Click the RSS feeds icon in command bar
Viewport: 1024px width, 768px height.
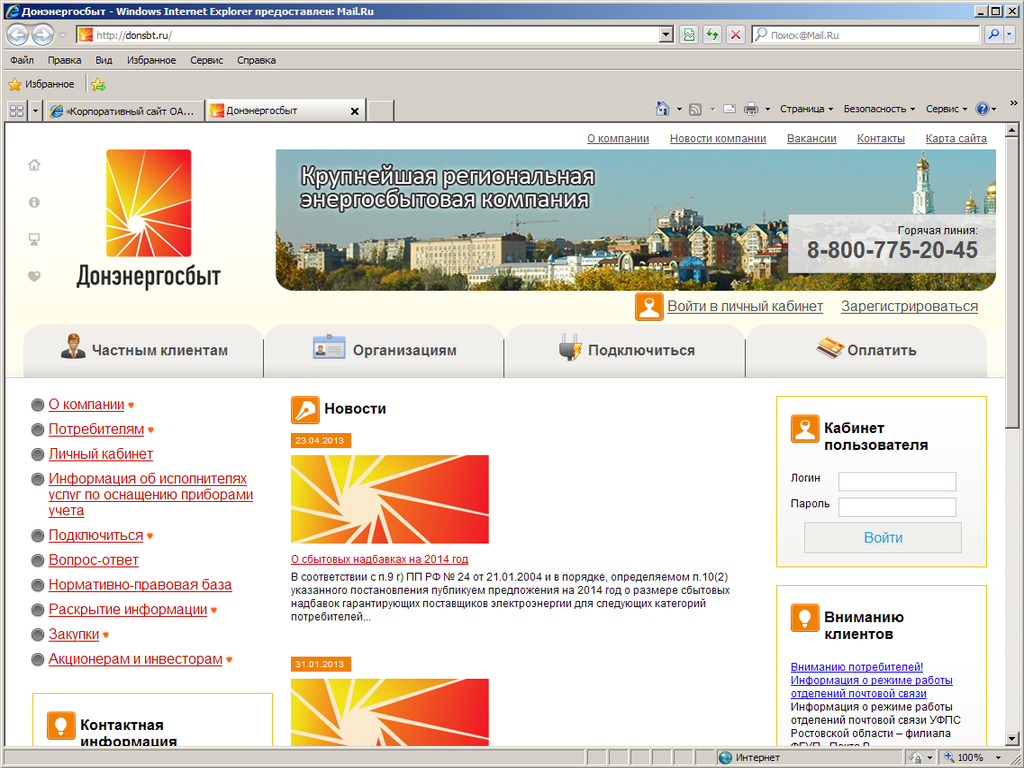pyautogui.click(x=696, y=109)
